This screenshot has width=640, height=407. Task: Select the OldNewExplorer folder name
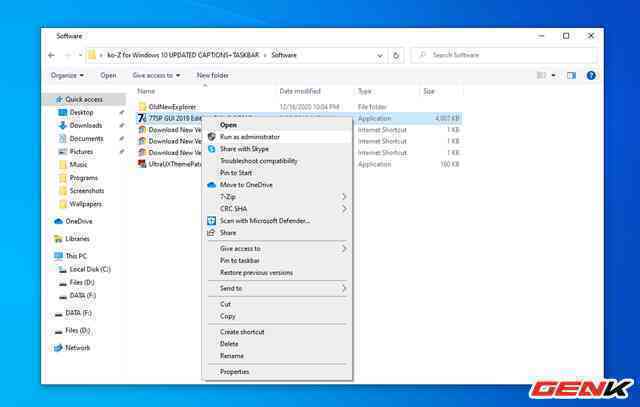172,107
